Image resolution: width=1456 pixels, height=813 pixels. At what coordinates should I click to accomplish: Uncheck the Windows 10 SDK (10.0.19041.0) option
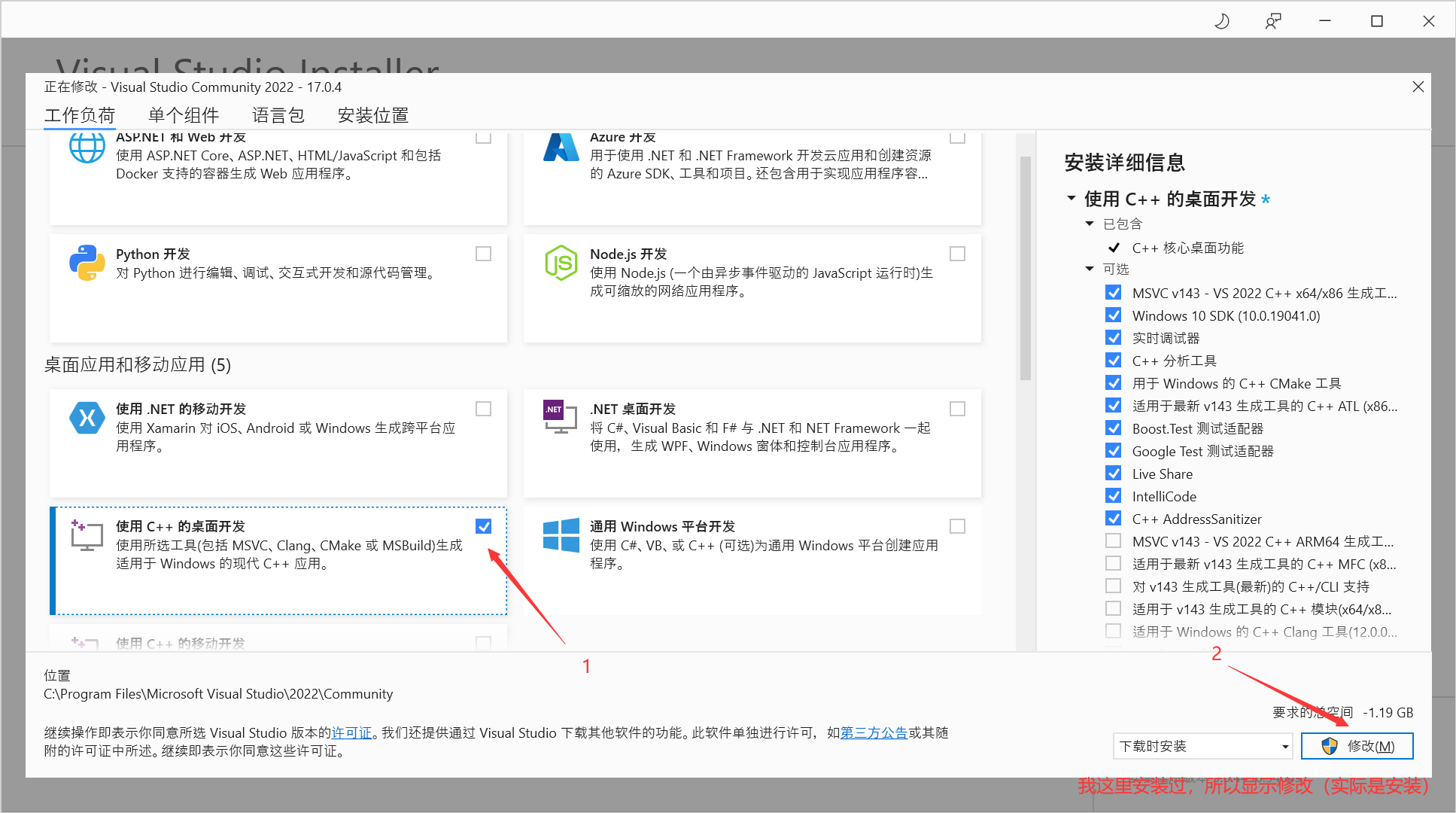(1114, 315)
